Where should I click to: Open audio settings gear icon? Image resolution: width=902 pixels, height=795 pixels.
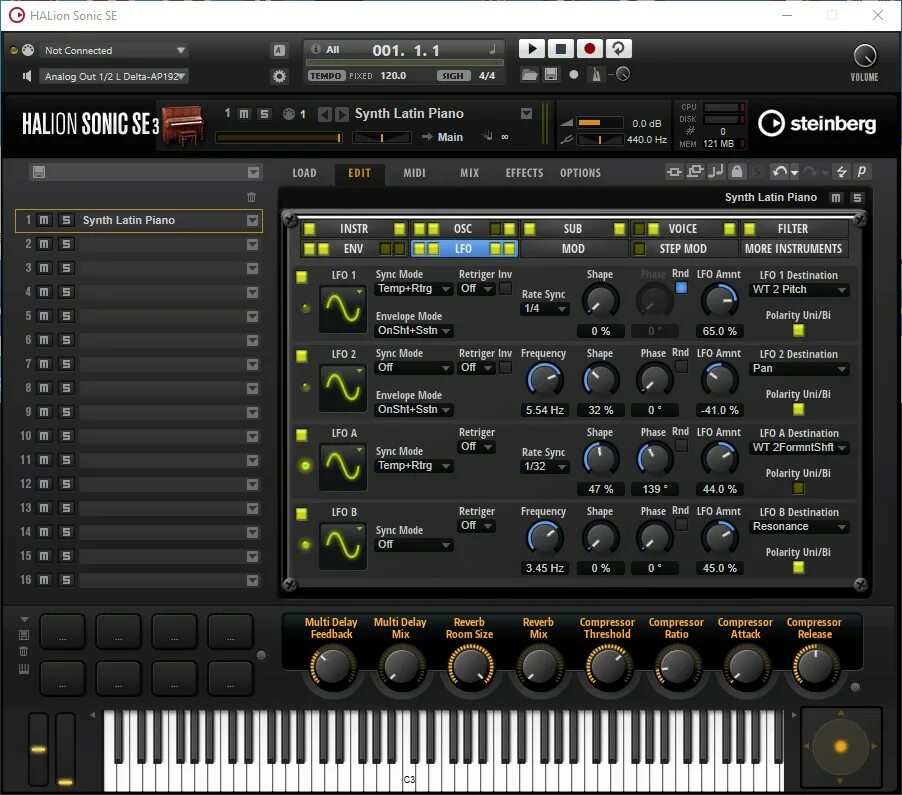tap(279, 76)
